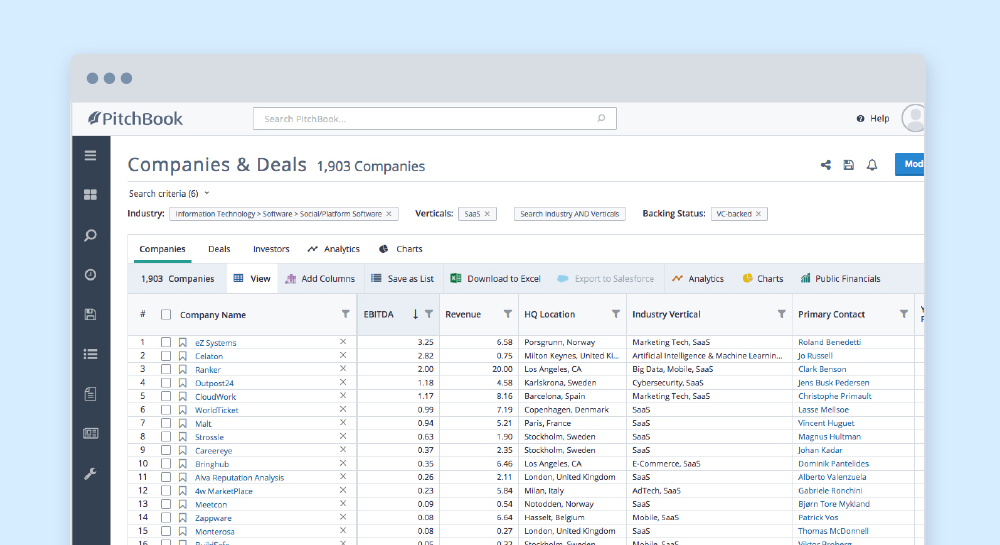The width and height of the screenshot is (1000, 545).
Task: Open the dashboard grid icon in sidebar
Action: (x=91, y=195)
